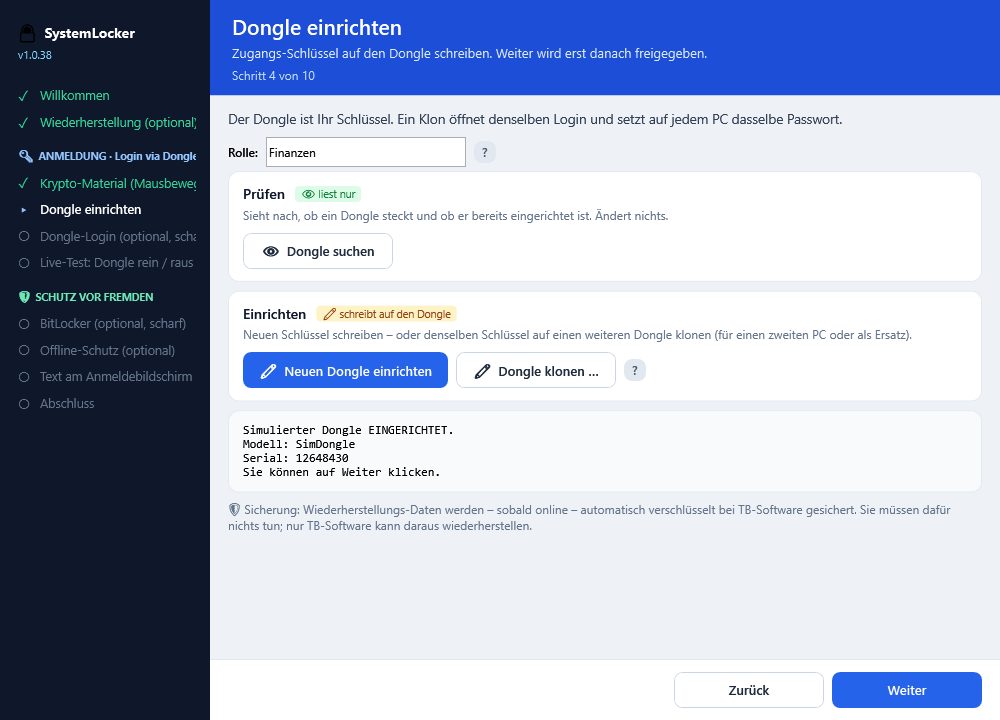
Task: Click Neuen Dongle einrichten button
Action: tap(345, 371)
